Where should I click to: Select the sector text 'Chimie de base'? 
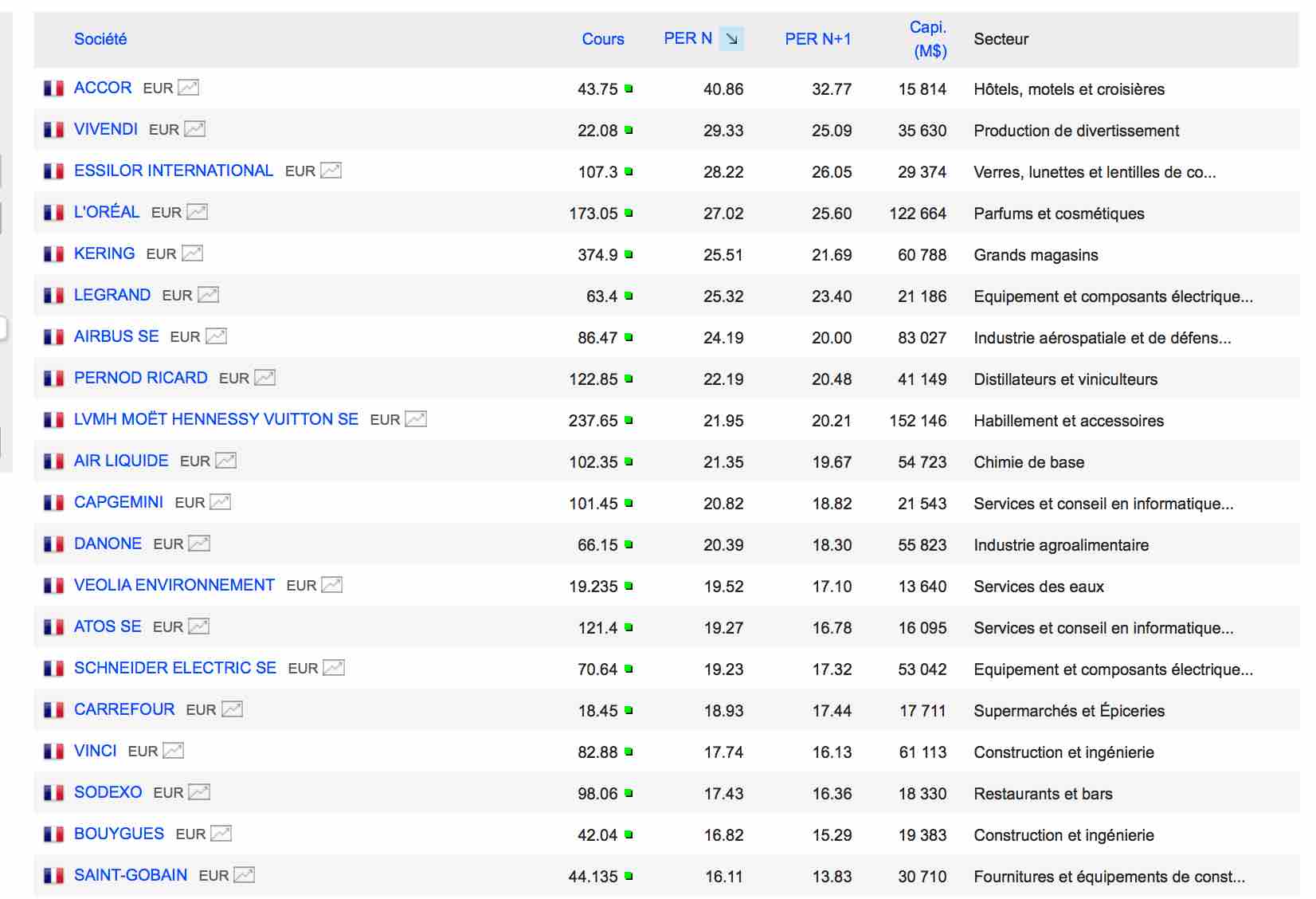click(1028, 462)
